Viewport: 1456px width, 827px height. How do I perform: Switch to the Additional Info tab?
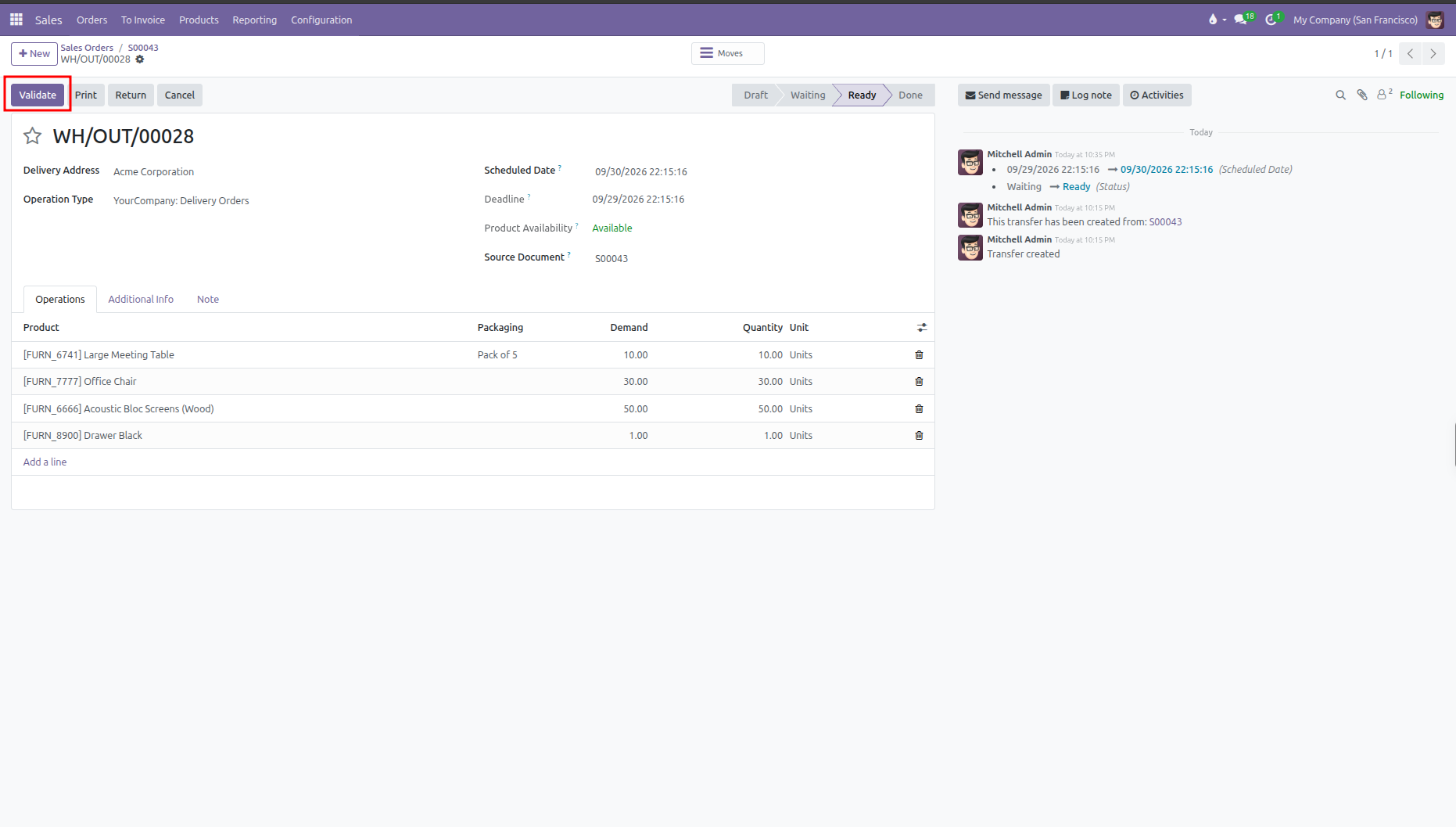141,300
